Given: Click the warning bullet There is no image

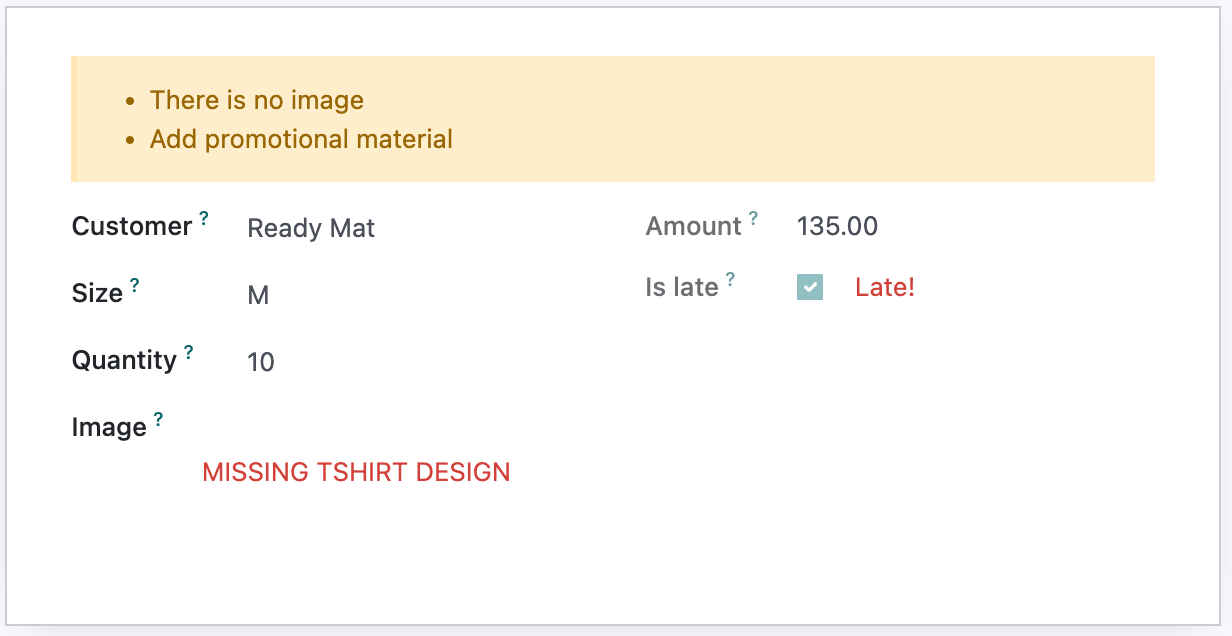Looking at the screenshot, I should (256, 100).
